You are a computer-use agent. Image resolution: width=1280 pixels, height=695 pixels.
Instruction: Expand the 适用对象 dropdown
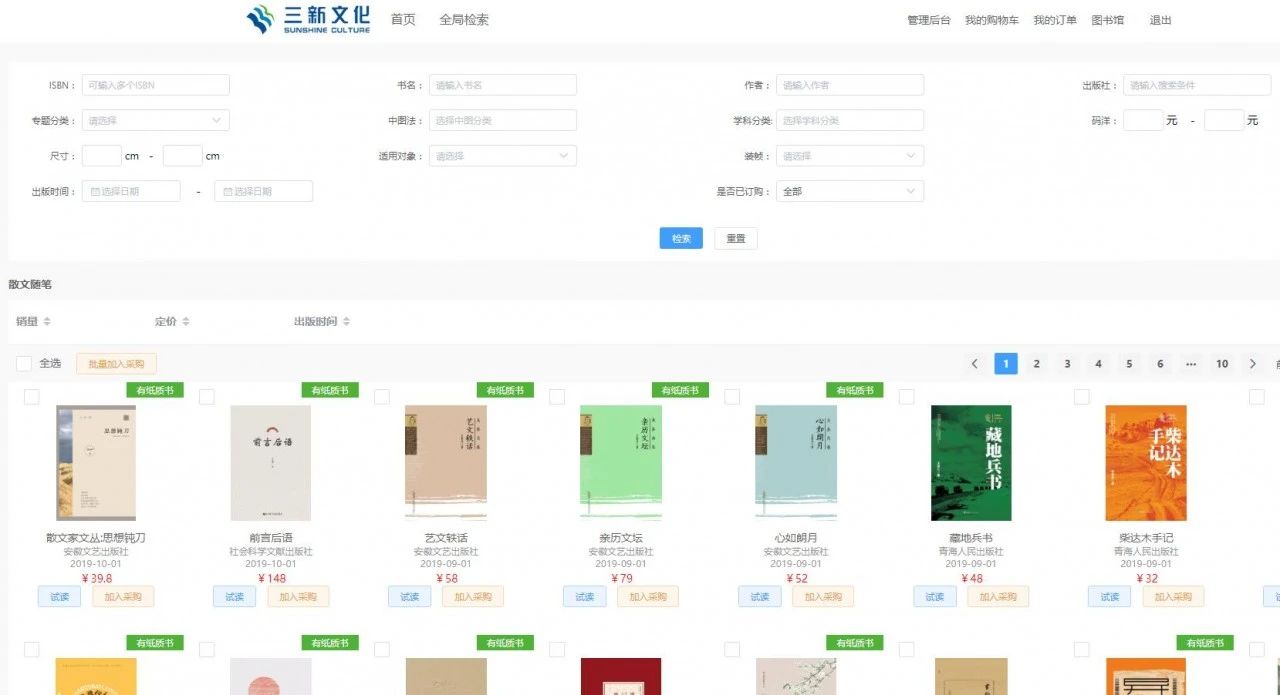click(503, 156)
